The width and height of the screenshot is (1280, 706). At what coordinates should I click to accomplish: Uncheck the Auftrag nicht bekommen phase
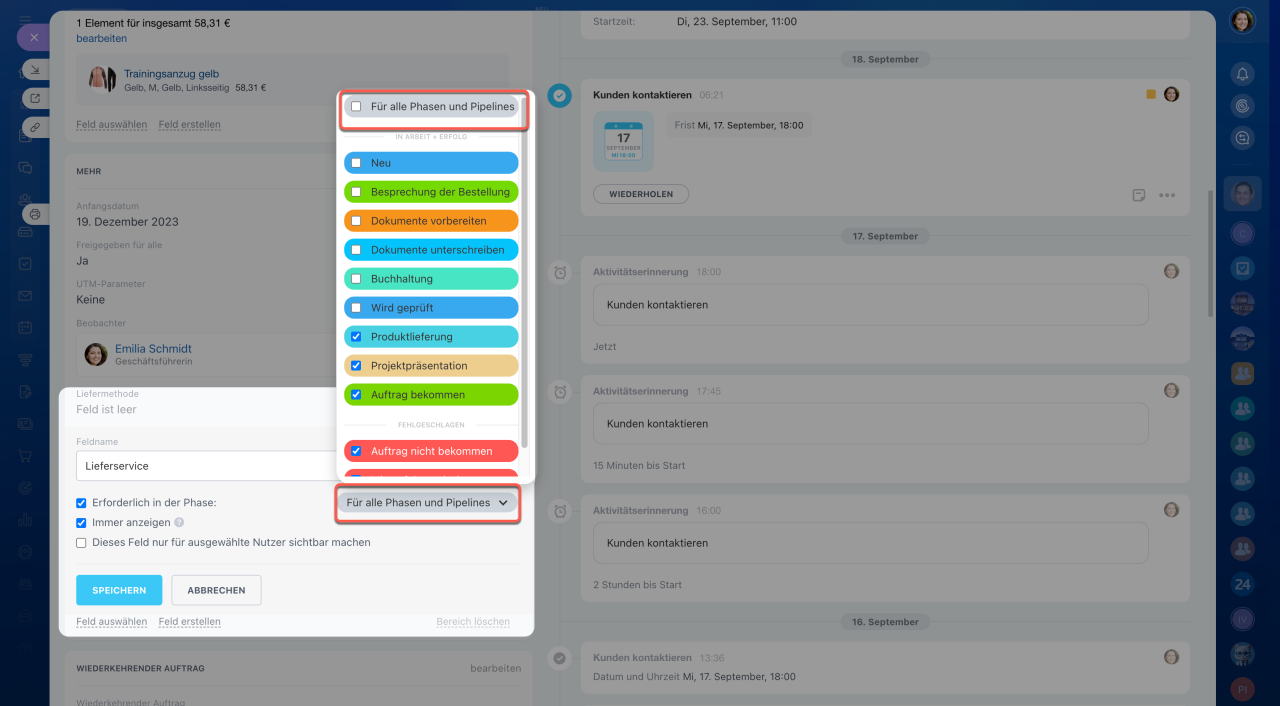[x=356, y=451]
